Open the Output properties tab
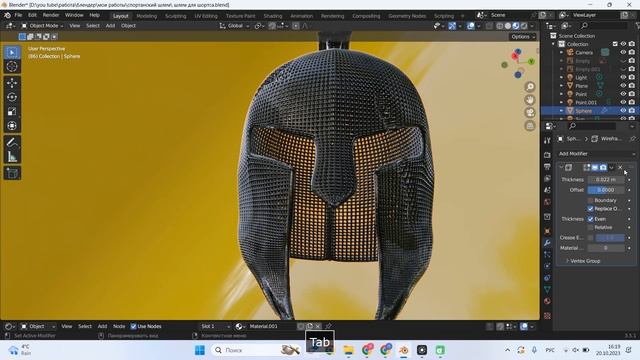The image size is (640, 360). coord(547,167)
